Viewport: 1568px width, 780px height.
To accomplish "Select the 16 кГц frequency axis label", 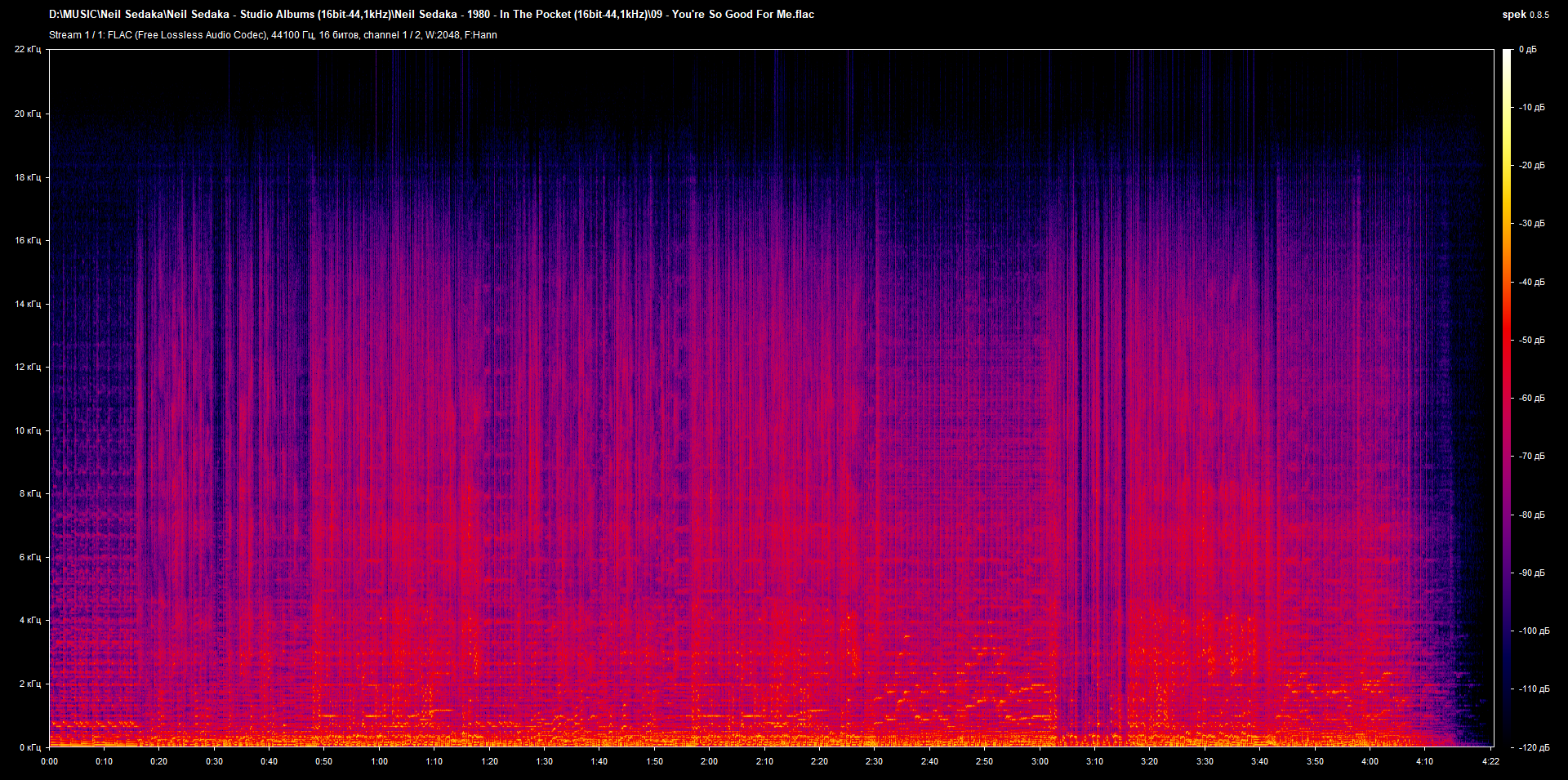I will 27,240.
